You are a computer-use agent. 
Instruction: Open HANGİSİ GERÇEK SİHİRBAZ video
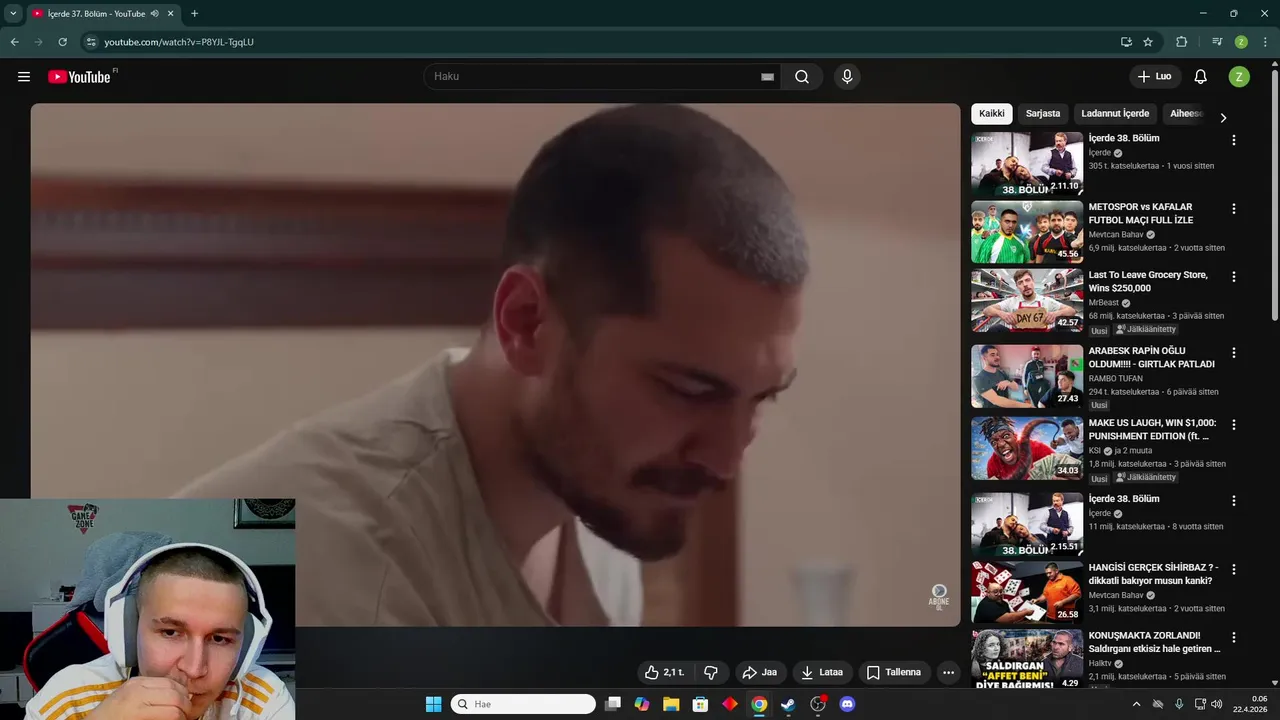[x=1153, y=574]
